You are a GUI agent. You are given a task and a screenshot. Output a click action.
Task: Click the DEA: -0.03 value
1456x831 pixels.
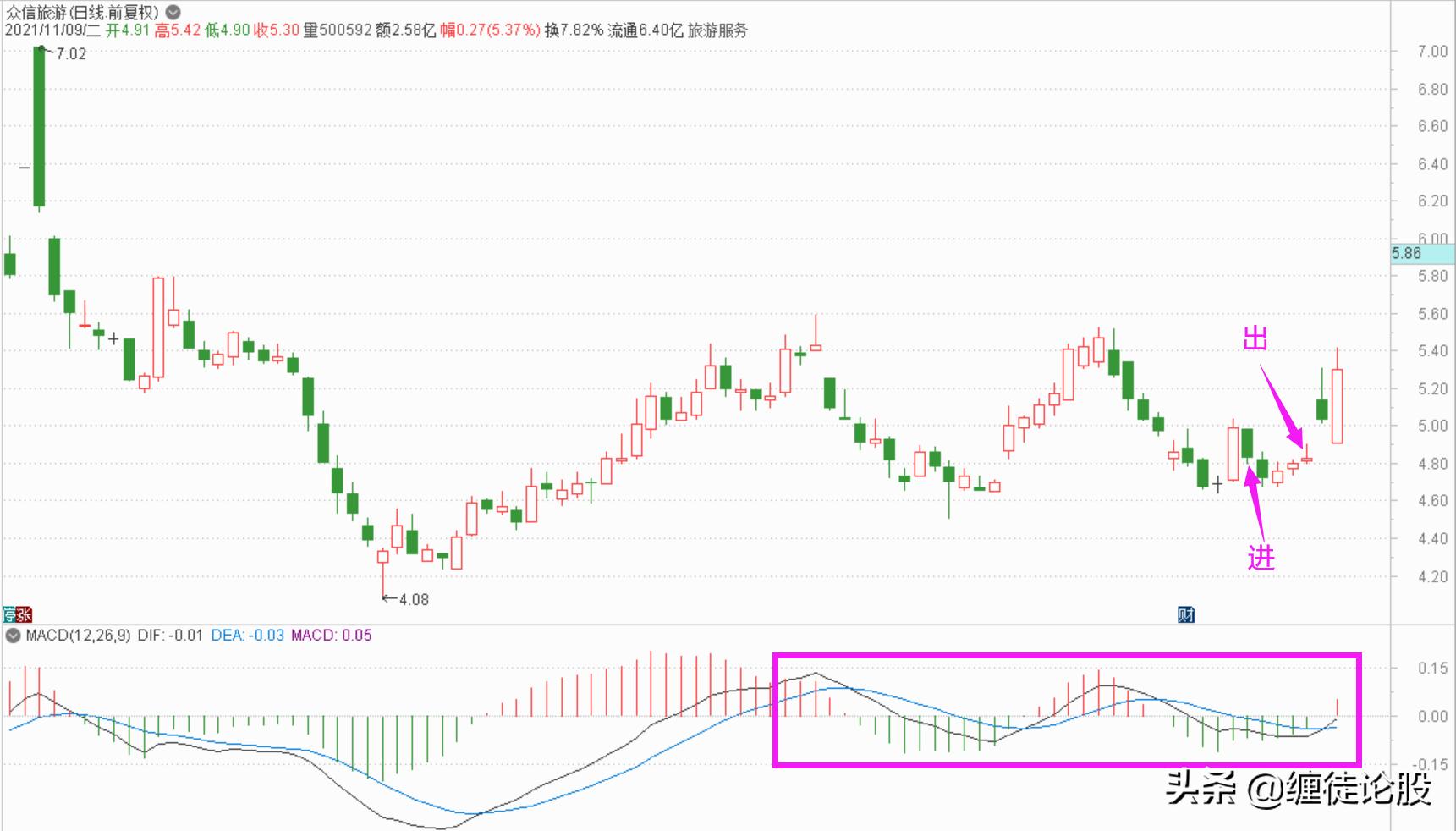(247, 636)
